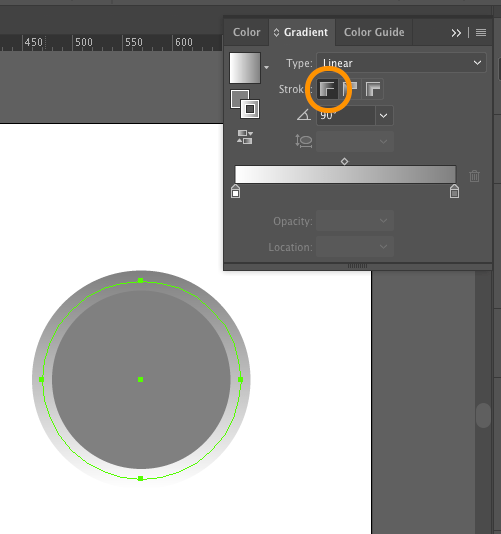Apply gradient across stroke option
501x534 pixels.
click(373, 89)
